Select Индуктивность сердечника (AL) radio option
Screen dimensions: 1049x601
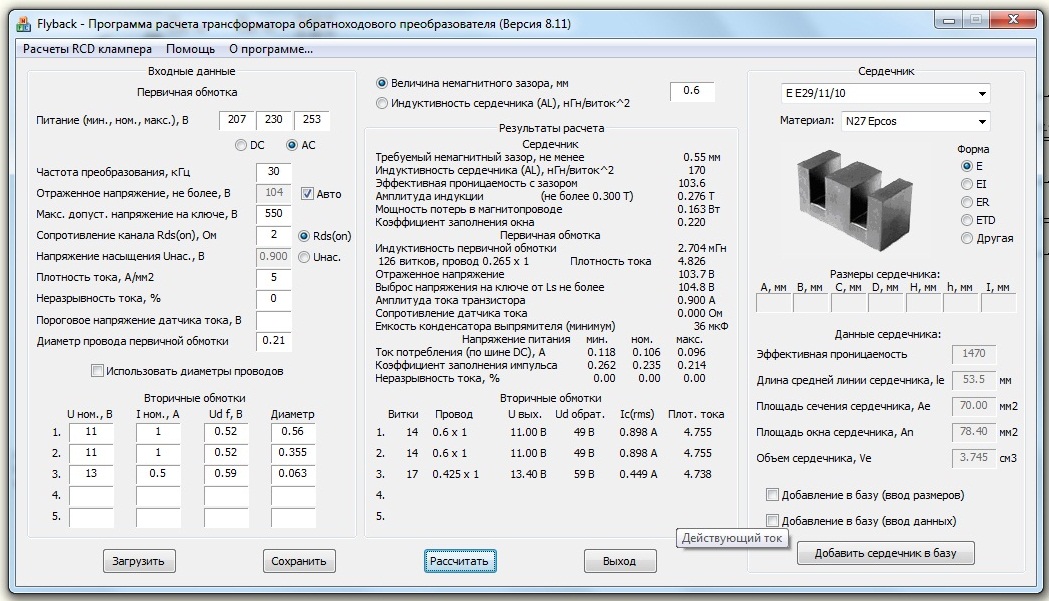coord(382,103)
